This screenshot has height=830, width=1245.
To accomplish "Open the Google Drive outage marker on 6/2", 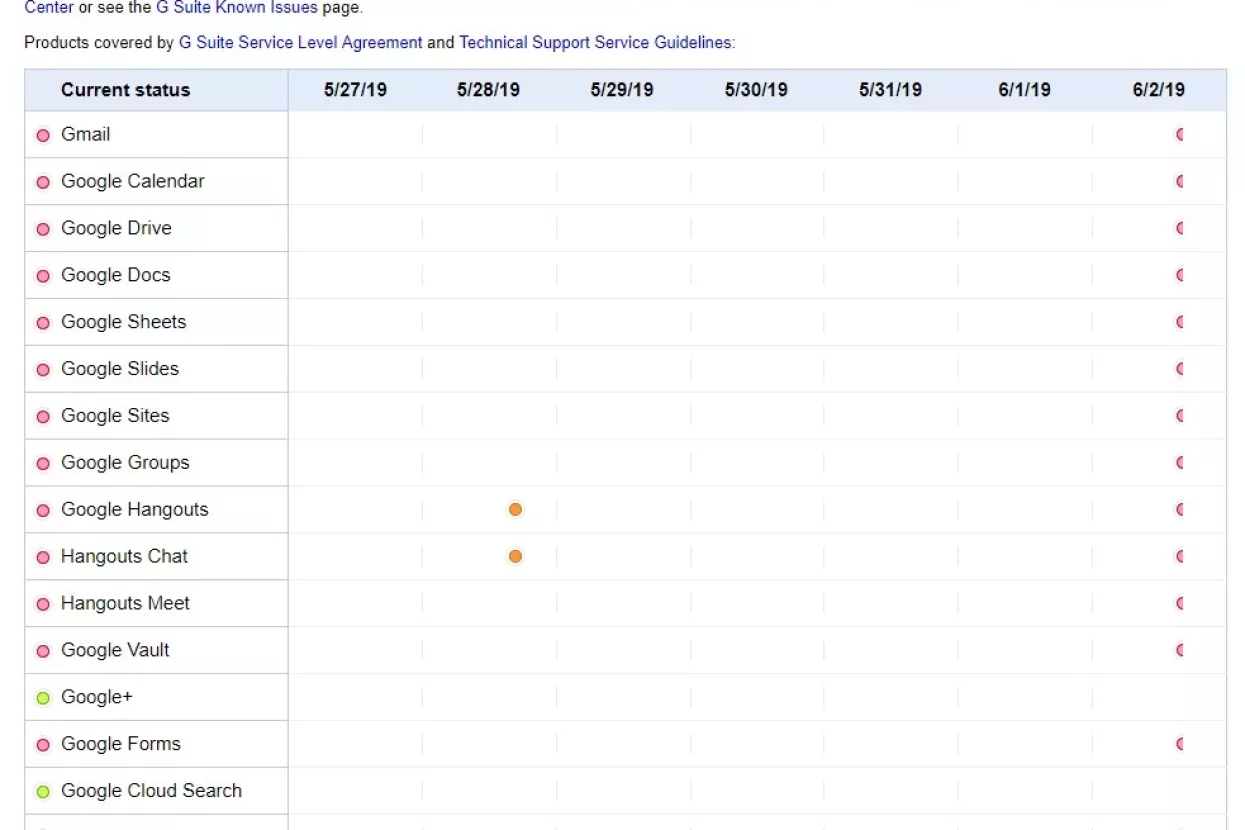I will 1181,228.
